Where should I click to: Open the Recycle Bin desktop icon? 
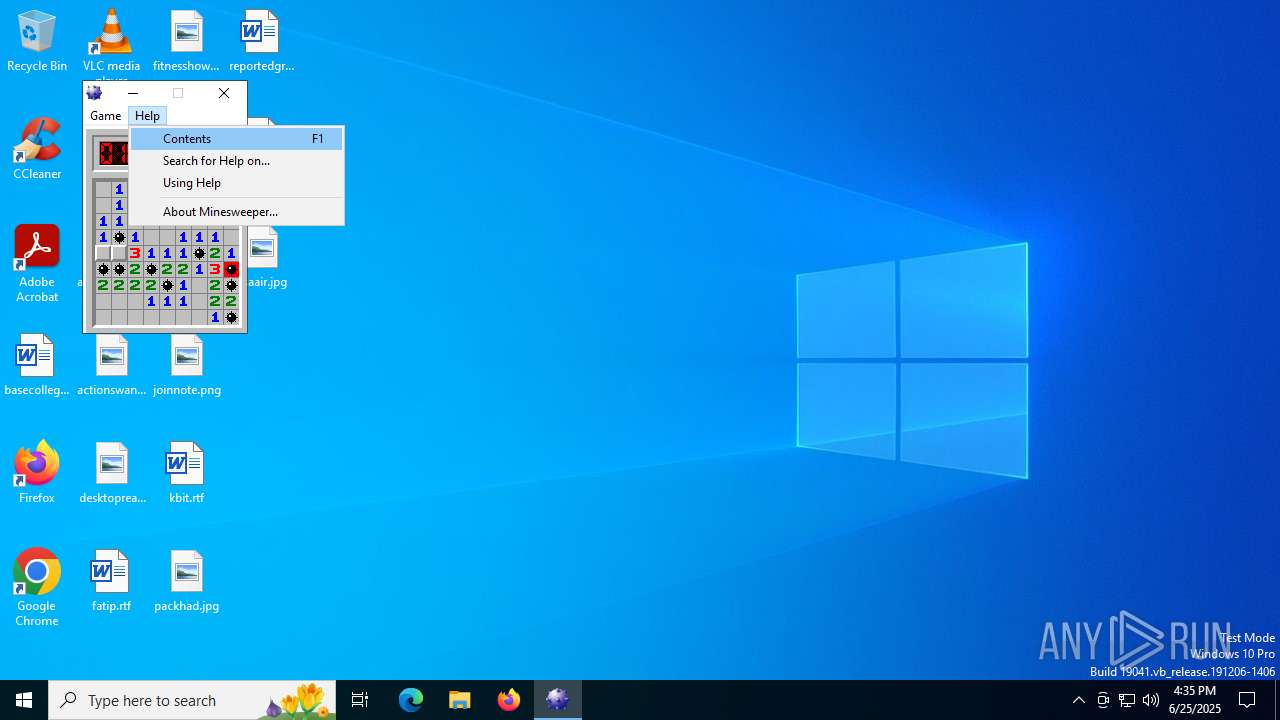tap(37, 42)
